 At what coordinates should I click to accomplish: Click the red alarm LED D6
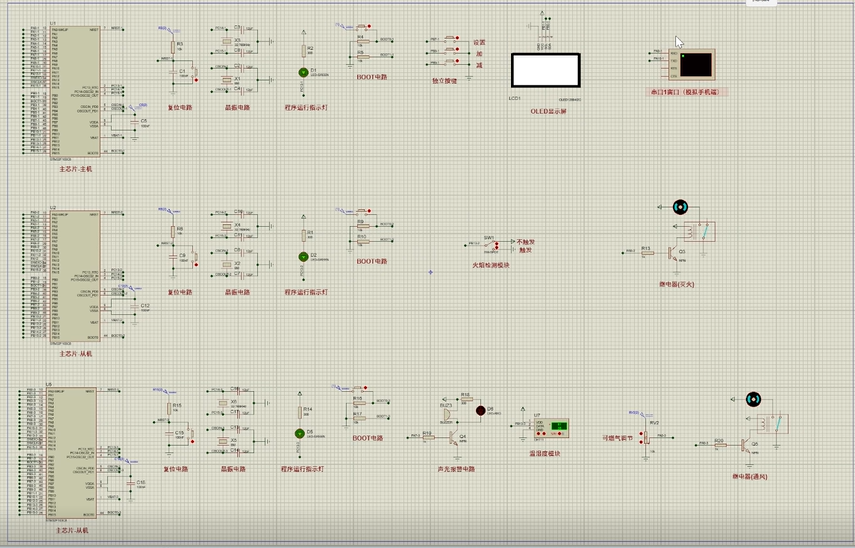tap(480, 411)
